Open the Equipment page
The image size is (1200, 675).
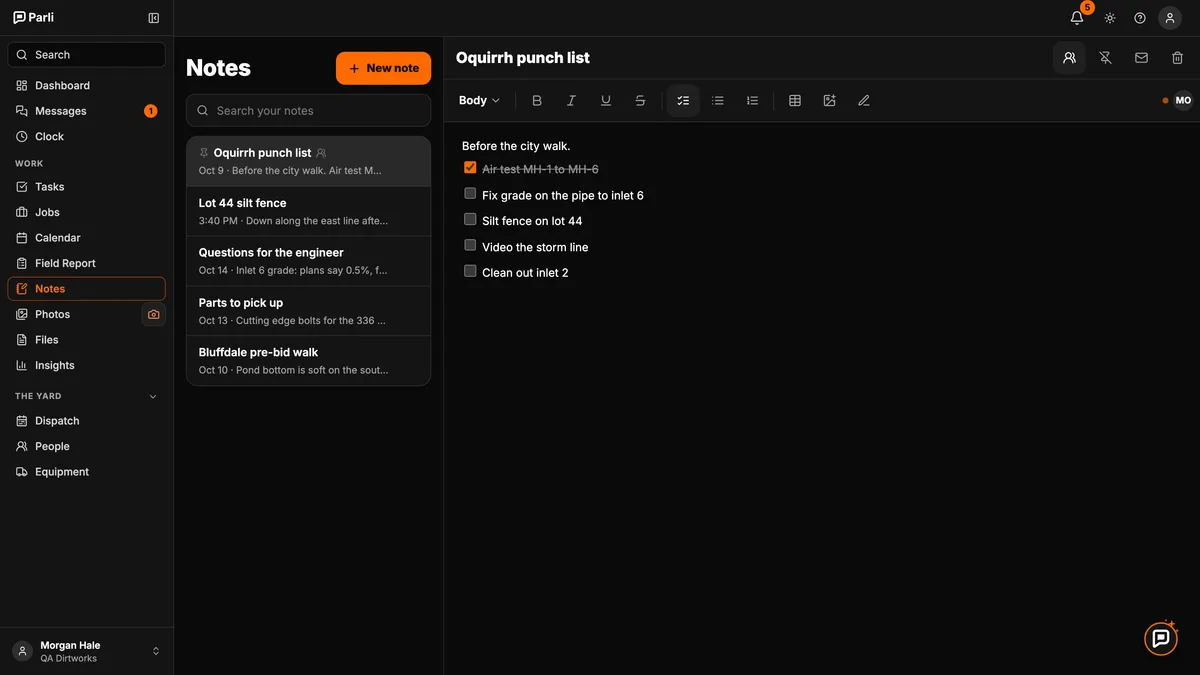point(86,472)
